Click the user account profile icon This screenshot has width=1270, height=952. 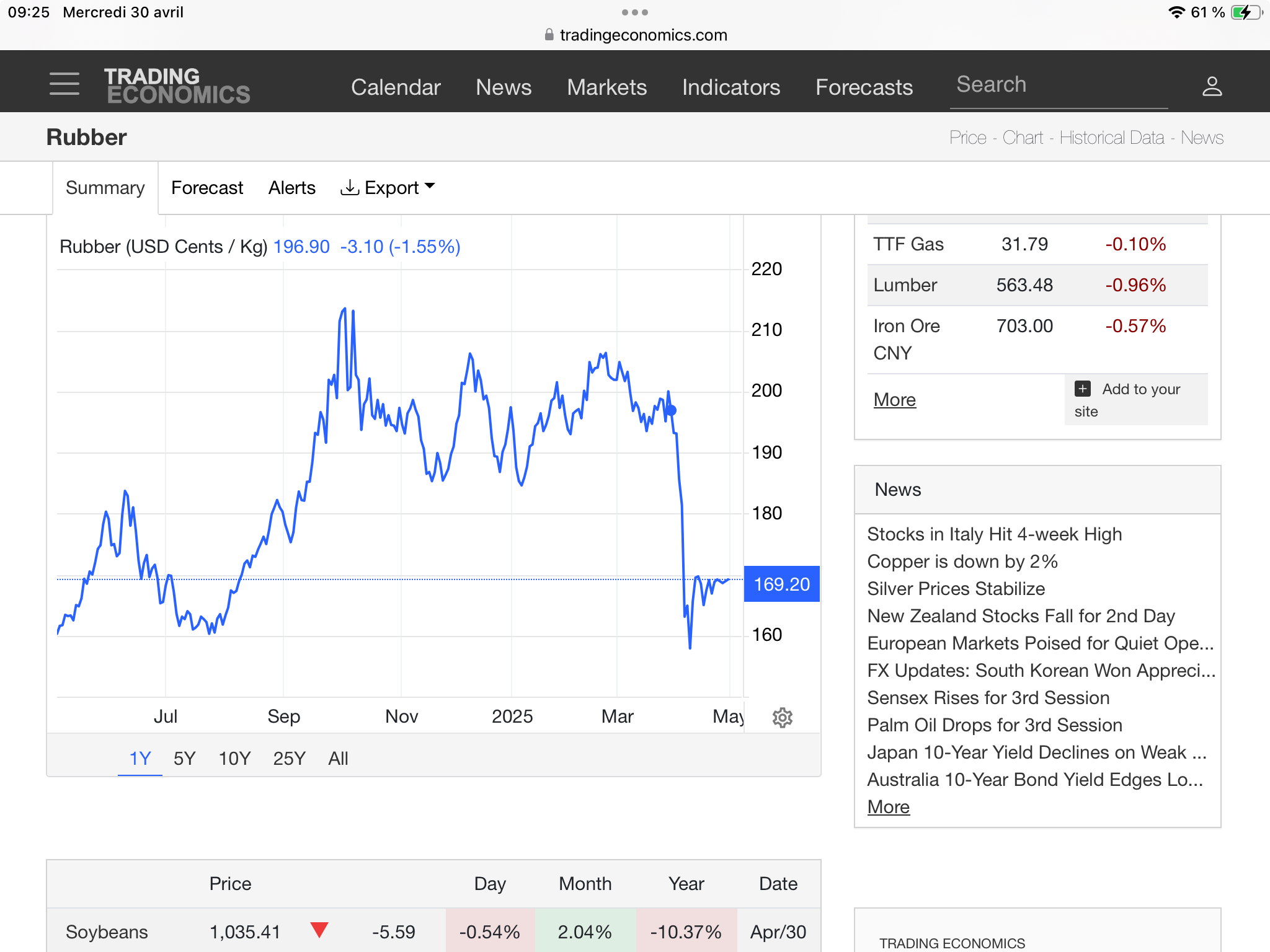[x=1212, y=86]
